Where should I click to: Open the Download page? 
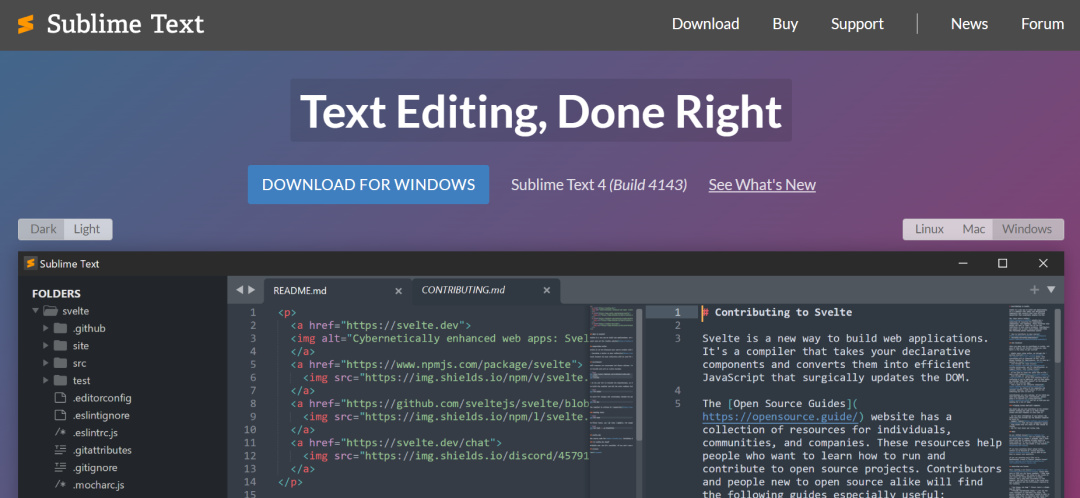coord(705,24)
